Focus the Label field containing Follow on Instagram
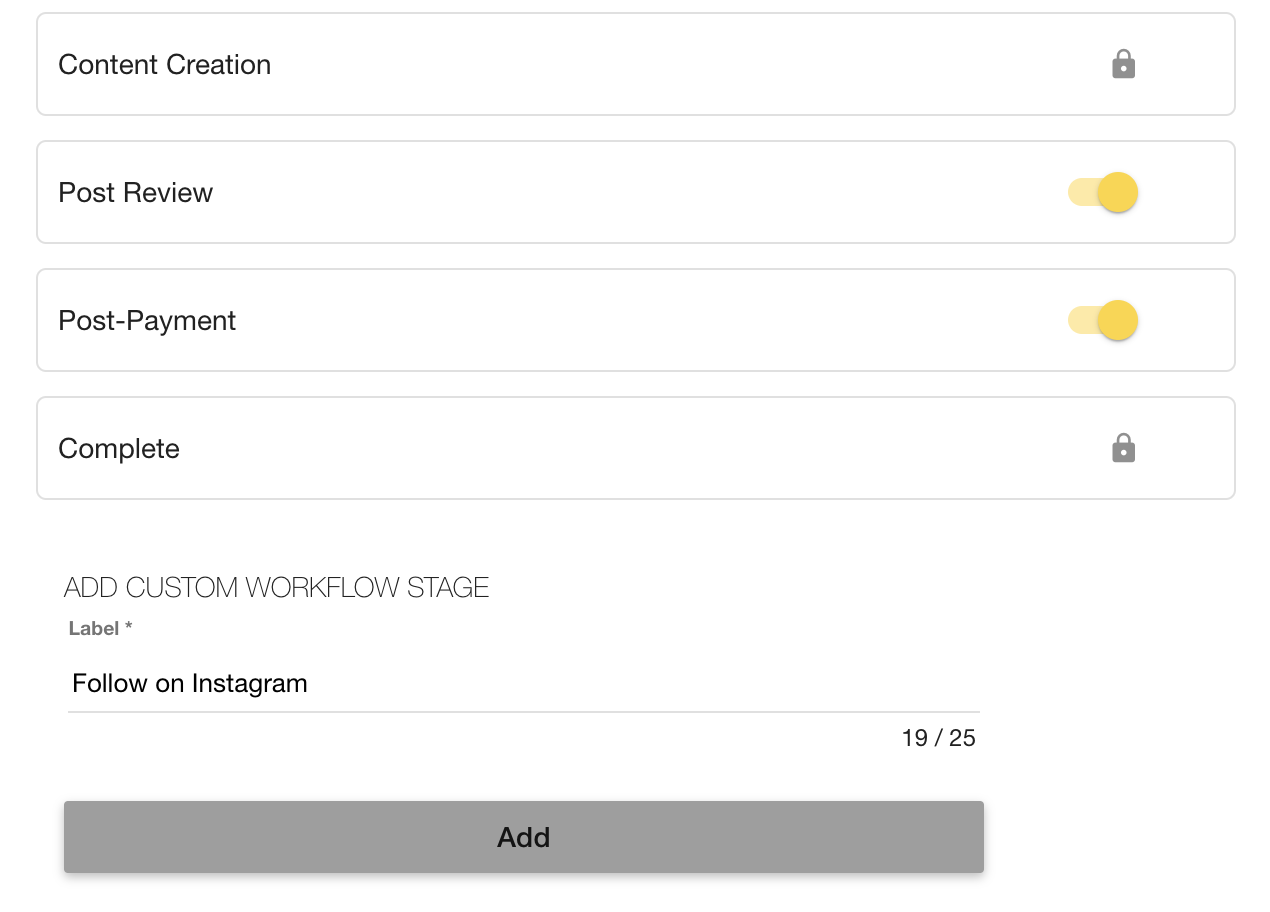 point(524,684)
